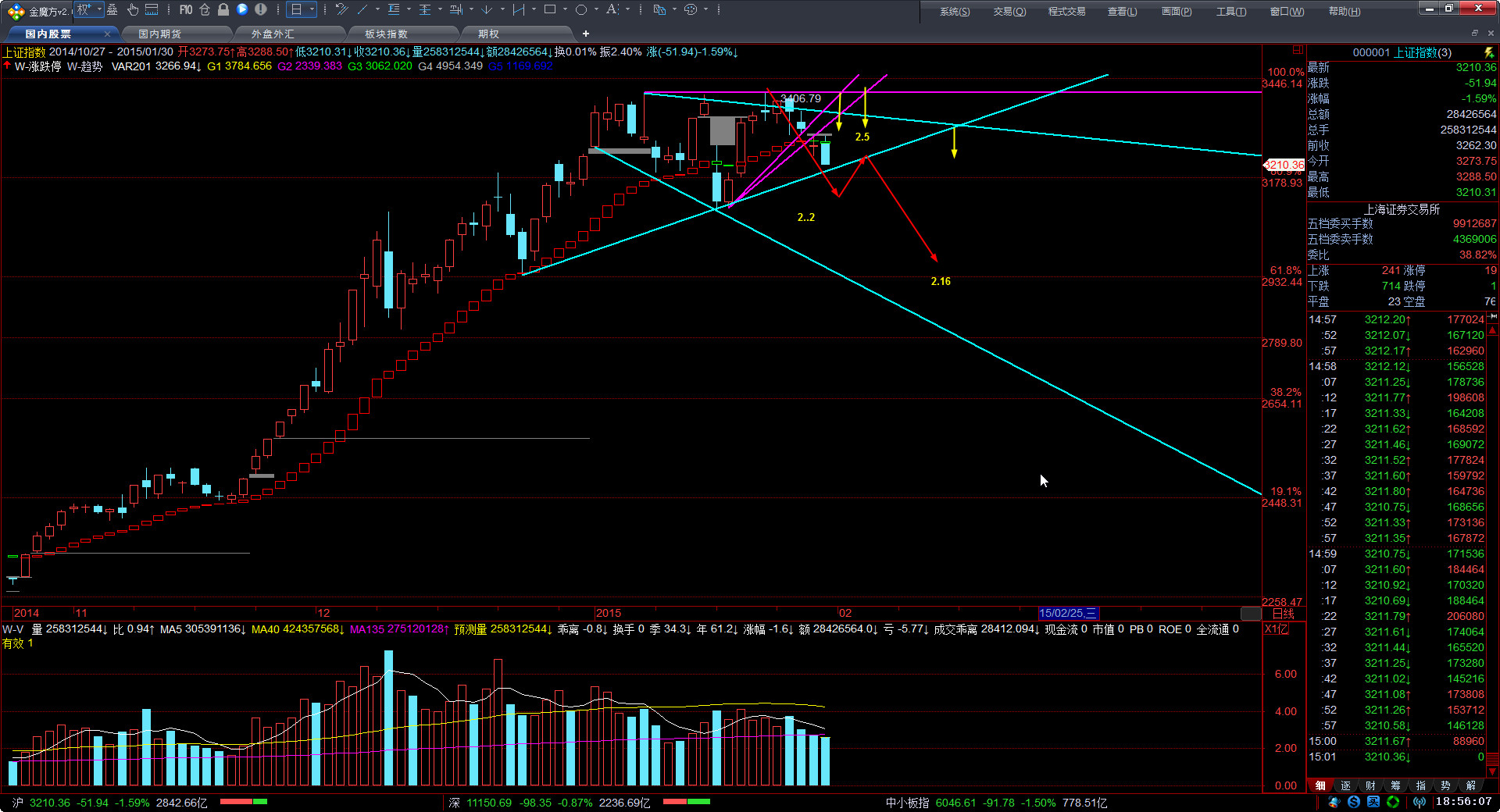Click the F10 company info button
1500x812 pixels.
[186, 9]
